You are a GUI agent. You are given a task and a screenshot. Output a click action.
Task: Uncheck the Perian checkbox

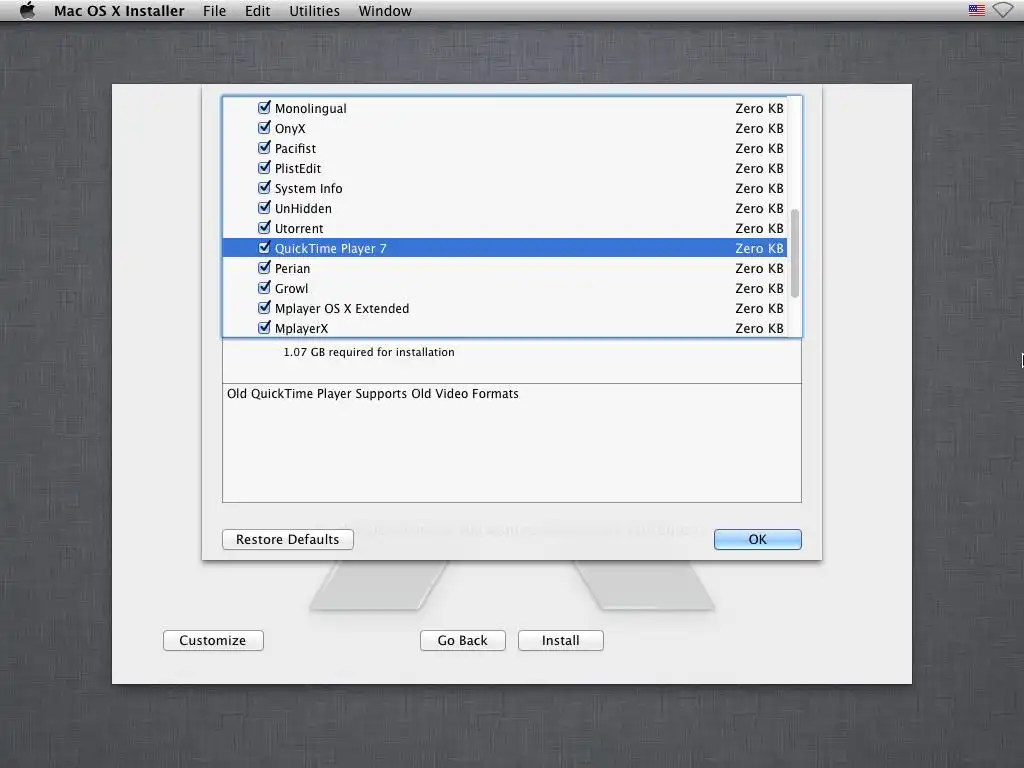[x=264, y=268]
